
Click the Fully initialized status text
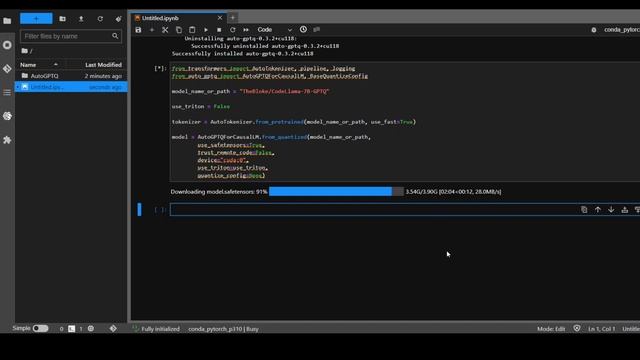(x=160, y=329)
